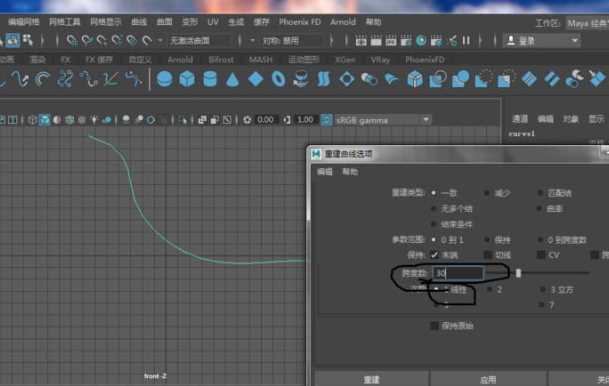Select 匹配结 rebuild type radio button
Screen dimensions: 609x386
click(x=540, y=193)
